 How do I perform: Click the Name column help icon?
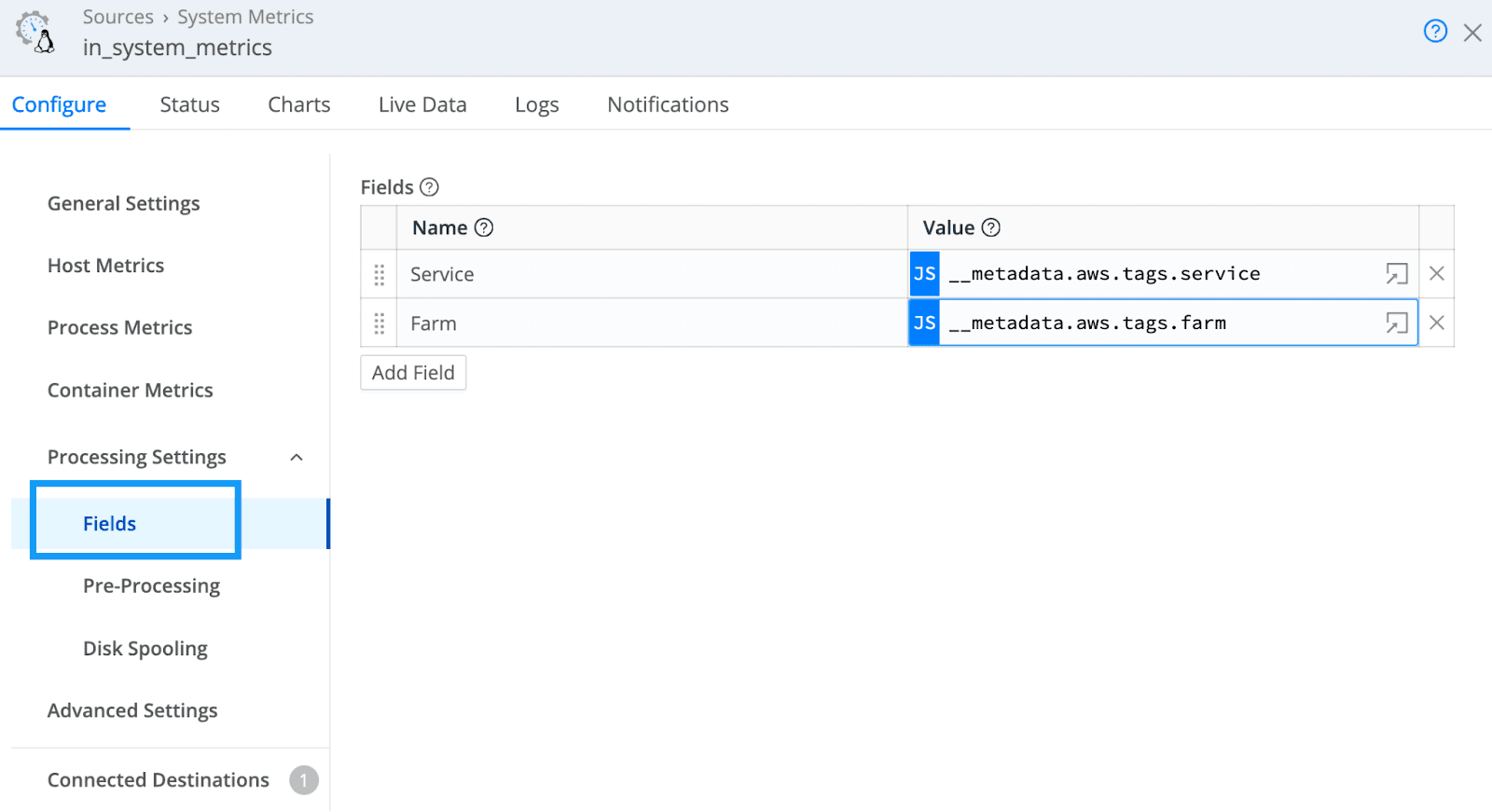(484, 227)
